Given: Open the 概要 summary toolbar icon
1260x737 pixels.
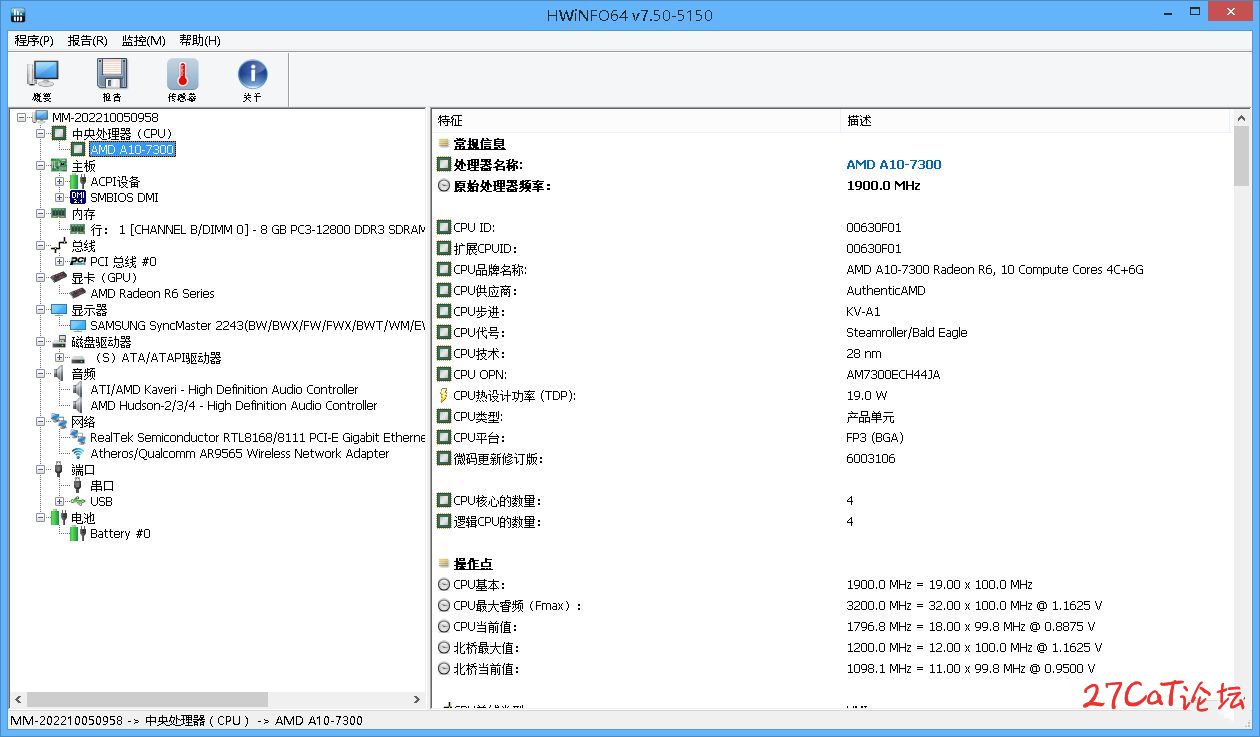Looking at the screenshot, I should pos(42,74).
